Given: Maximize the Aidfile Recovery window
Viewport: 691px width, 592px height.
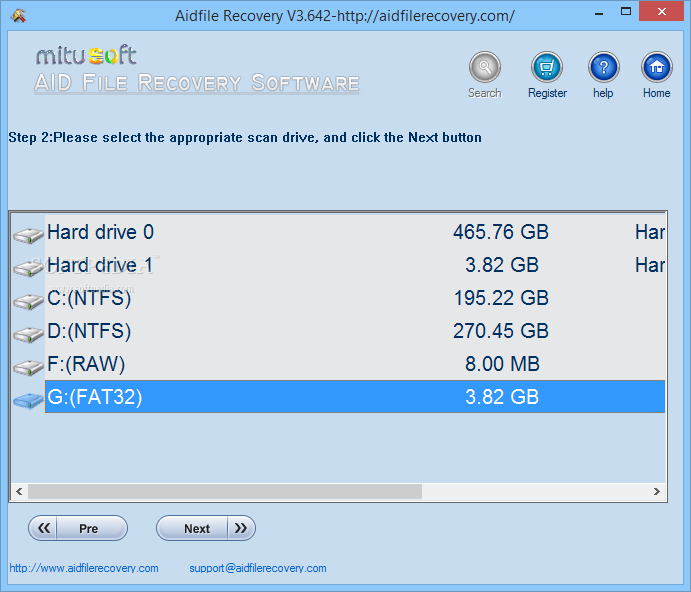Looking at the screenshot, I should (626, 12).
